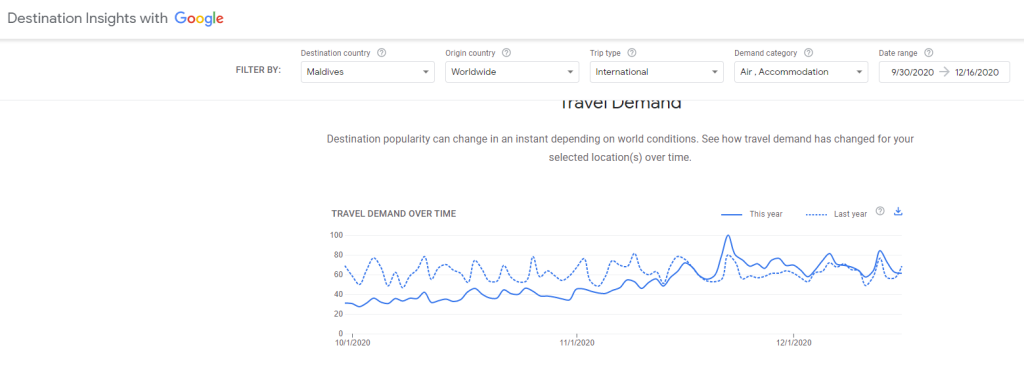This screenshot has width=1024, height=377.
Task: Click the 10/1/2020 axis label
Action: tap(352, 342)
